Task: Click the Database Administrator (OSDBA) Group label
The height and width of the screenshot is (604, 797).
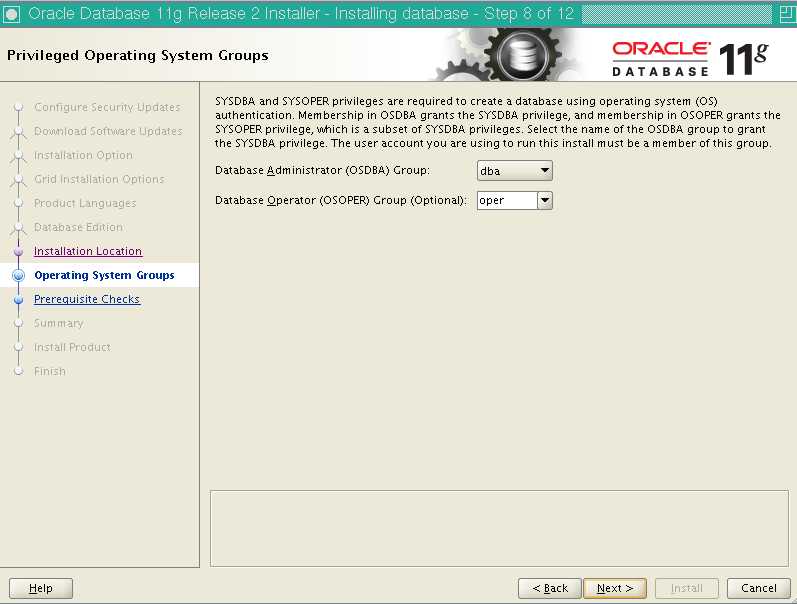Action: point(322,170)
